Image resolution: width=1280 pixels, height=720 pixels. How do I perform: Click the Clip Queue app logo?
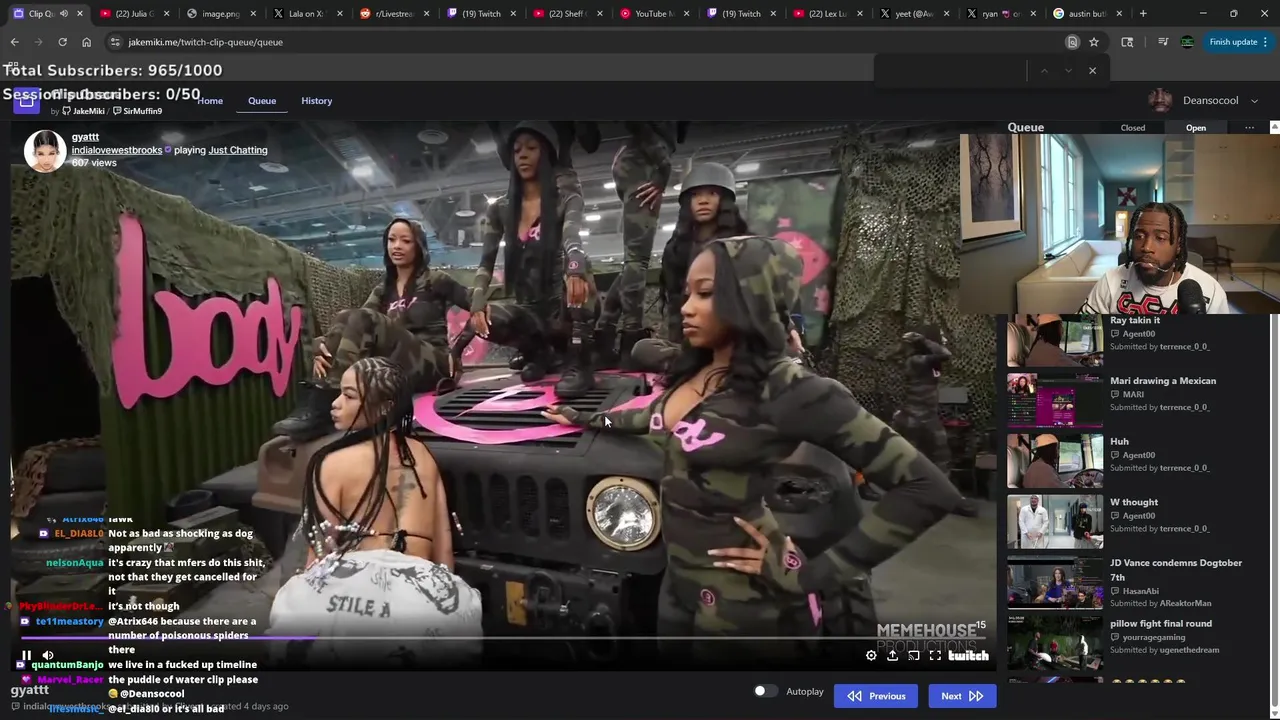[26, 100]
